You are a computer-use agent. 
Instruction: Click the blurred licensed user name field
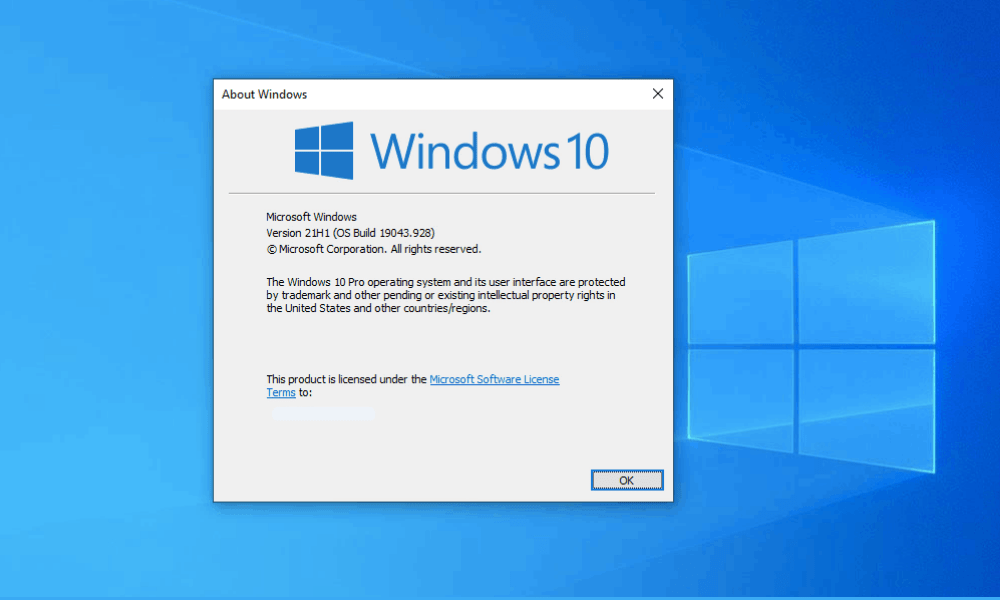coord(323,412)
